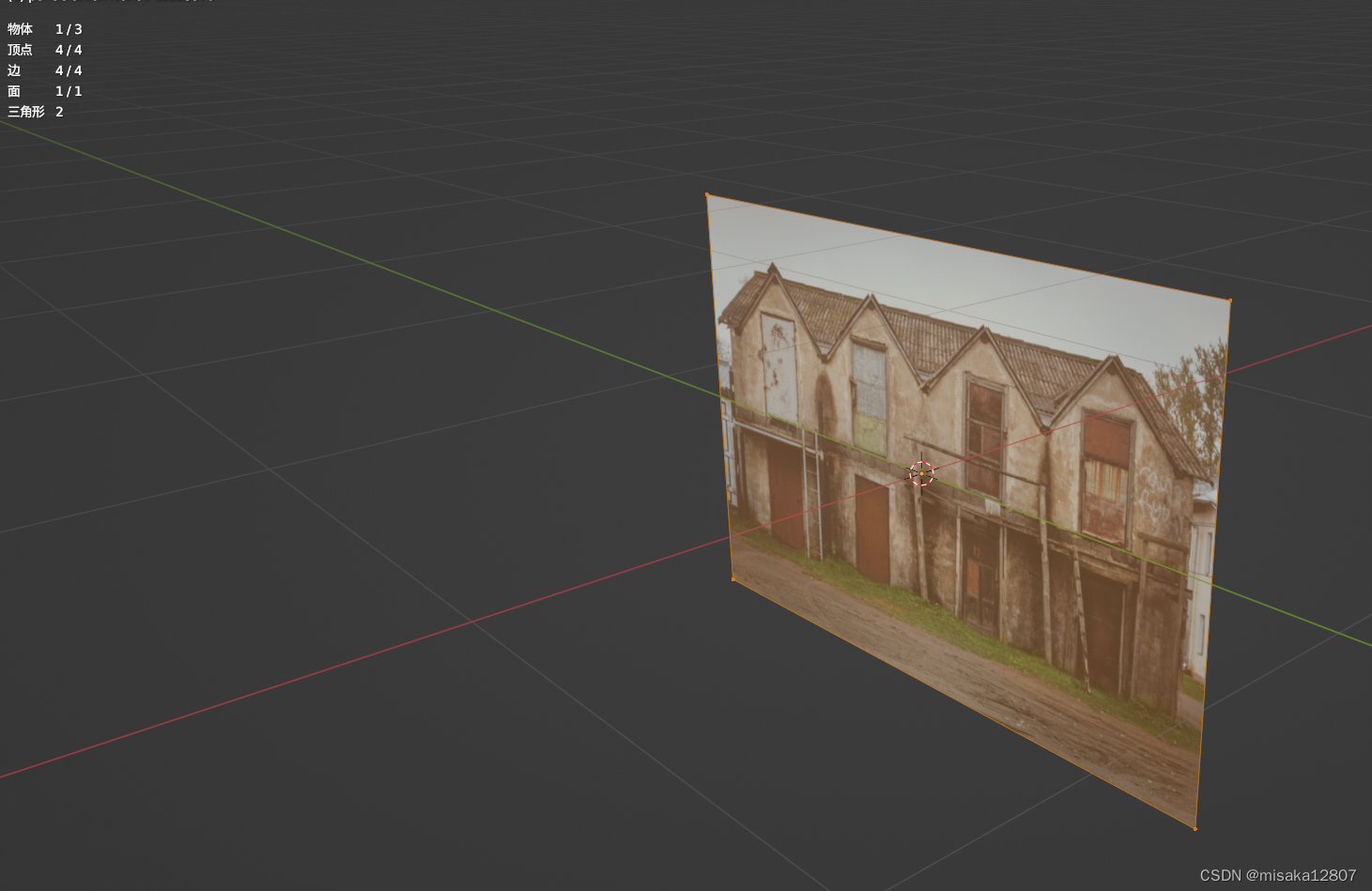Click the 边 4/4 statistics line
Screen dimensions: 1372x891
[x=45, y=70]
